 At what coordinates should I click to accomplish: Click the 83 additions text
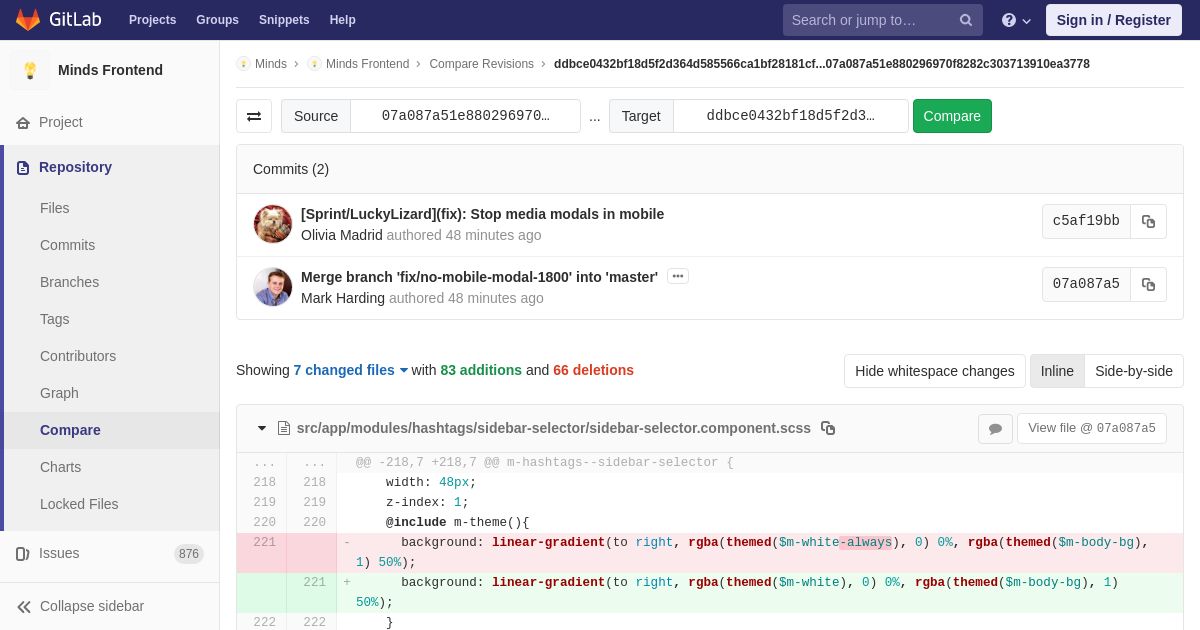(x=481, y=370)
